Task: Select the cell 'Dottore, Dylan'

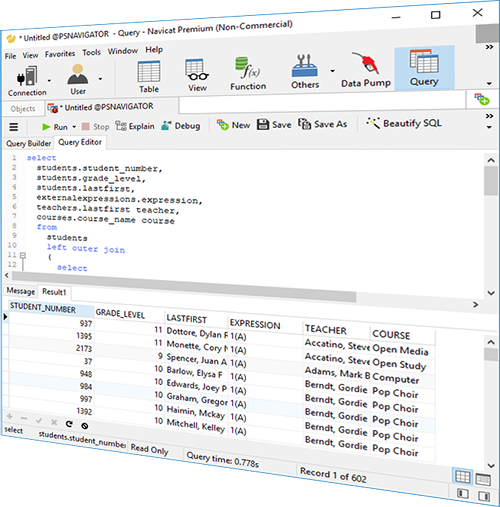Action: pyautogui.click(x=197, y=333)
